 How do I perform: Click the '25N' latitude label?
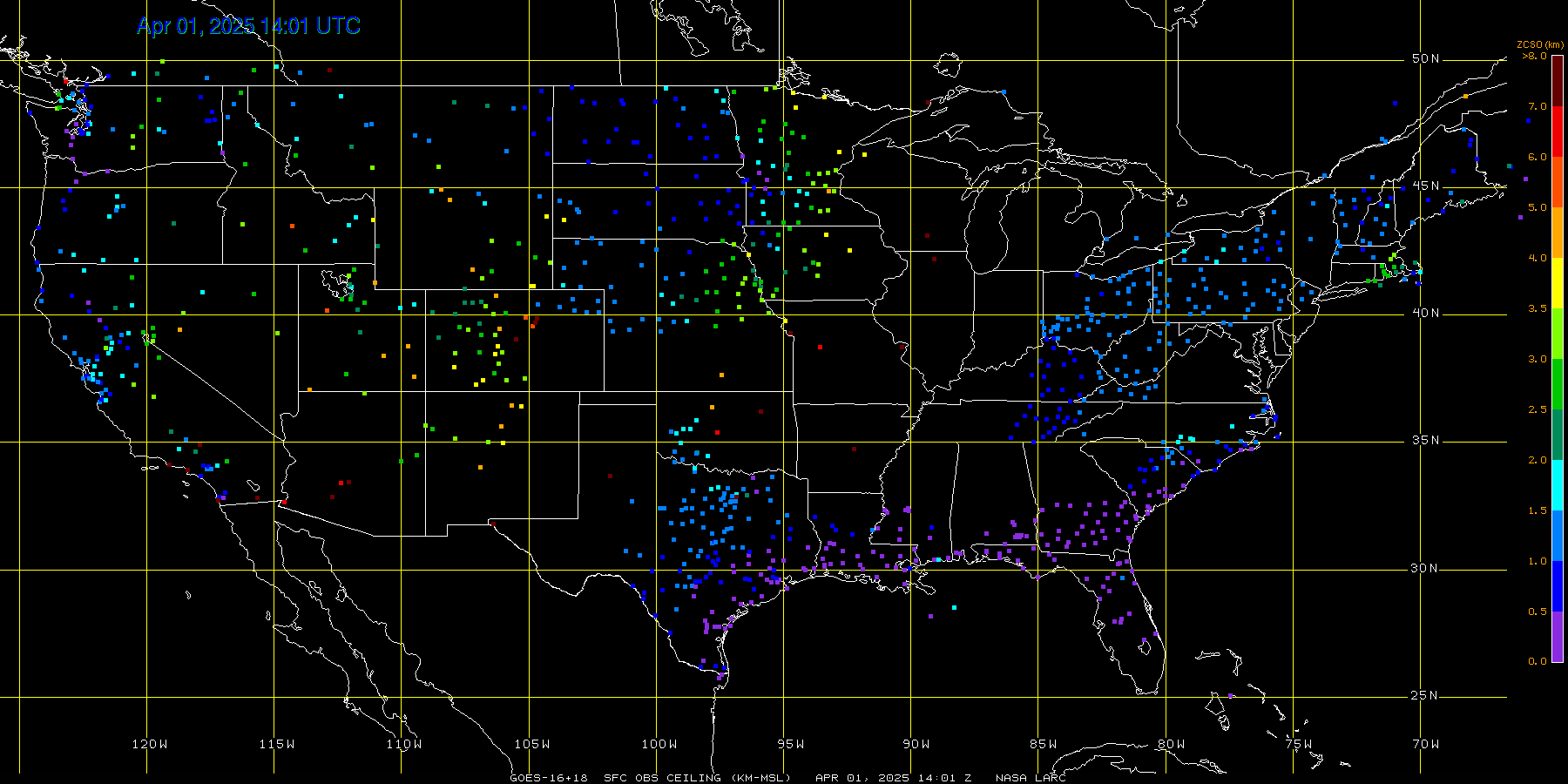click(1426, 695)
